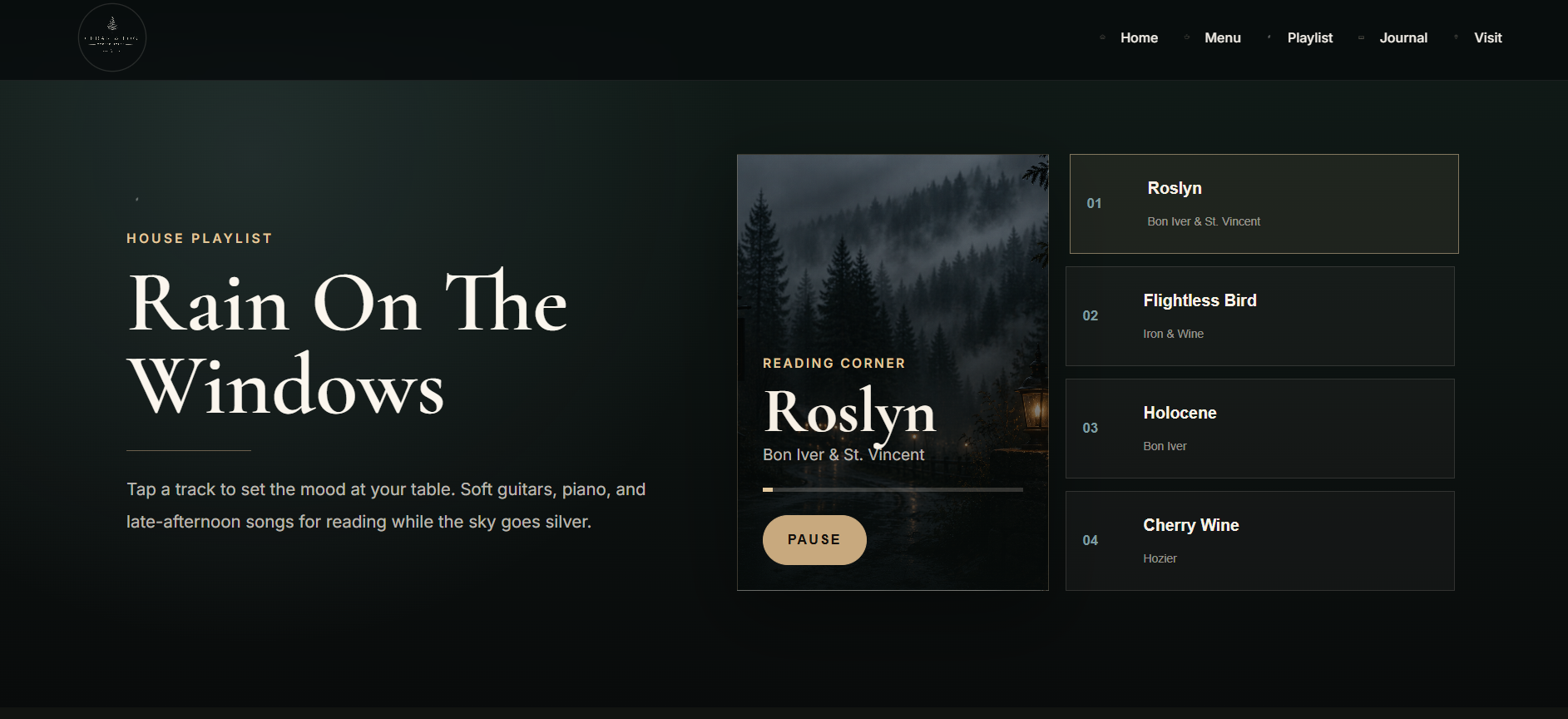Image resolution: width=1568 pixels, height=719 pixels.
Task: Click the cup icon beside Menu
Action: pyautogui.click(x=1187, y=37)
